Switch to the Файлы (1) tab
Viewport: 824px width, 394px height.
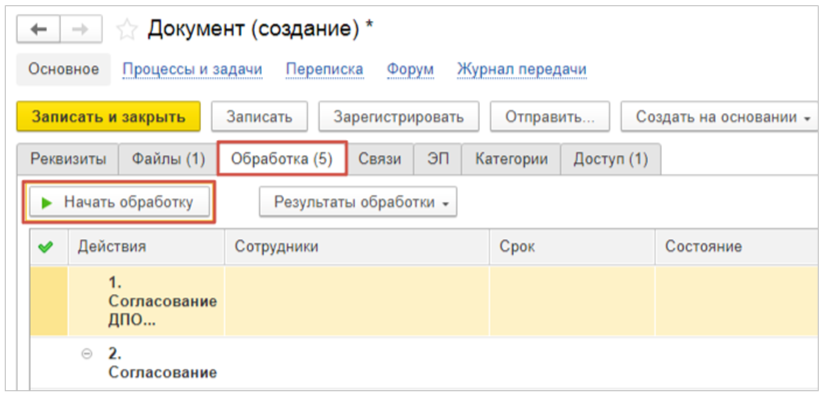[168, 159]
